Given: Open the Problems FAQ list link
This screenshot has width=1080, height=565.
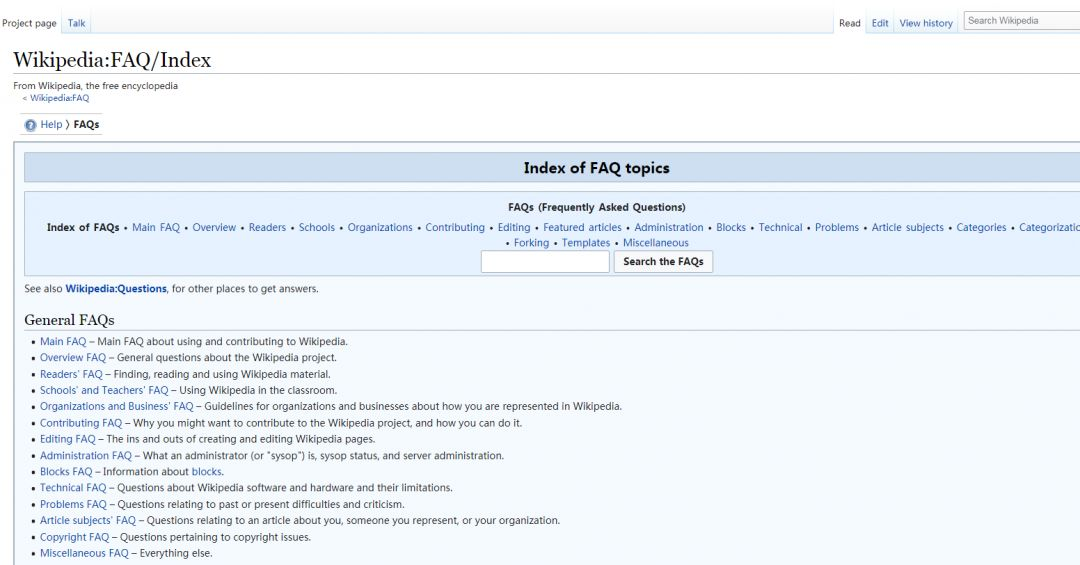Looking at the screenshot, I should point(73,504).
